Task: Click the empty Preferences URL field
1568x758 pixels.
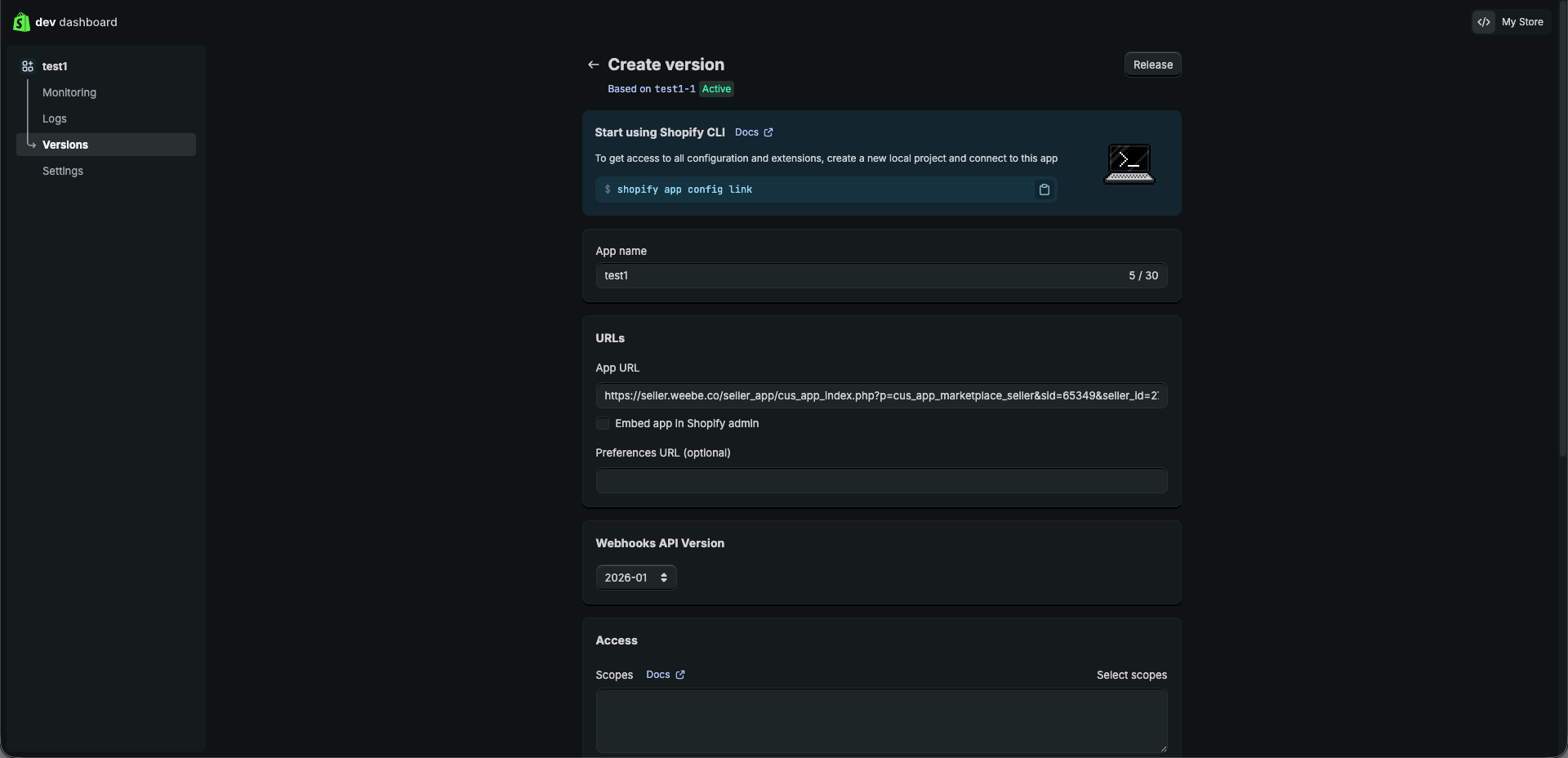Action: point(880,481)
